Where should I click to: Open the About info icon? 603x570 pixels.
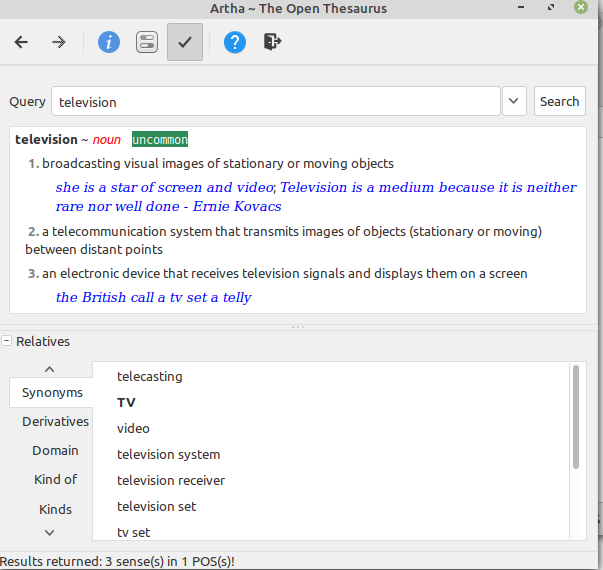coord(109,42)
